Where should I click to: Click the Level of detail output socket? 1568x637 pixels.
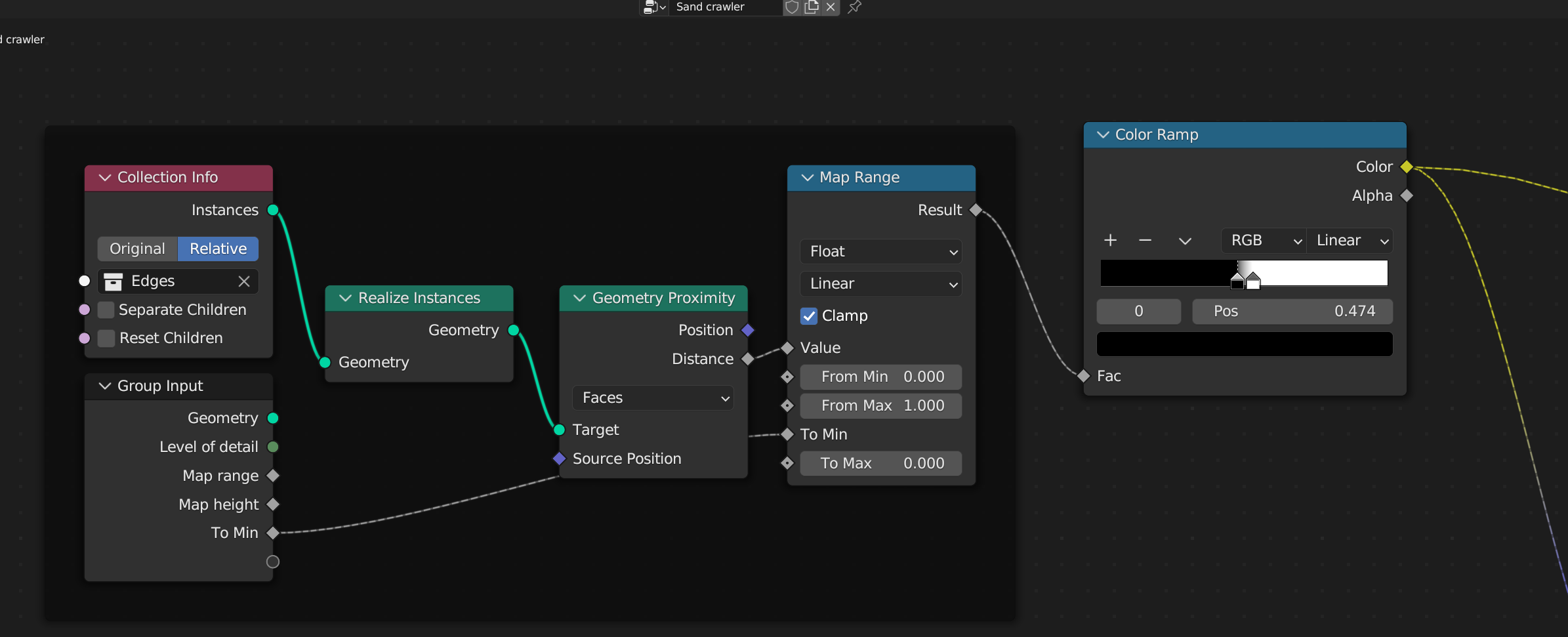point(274,447)
